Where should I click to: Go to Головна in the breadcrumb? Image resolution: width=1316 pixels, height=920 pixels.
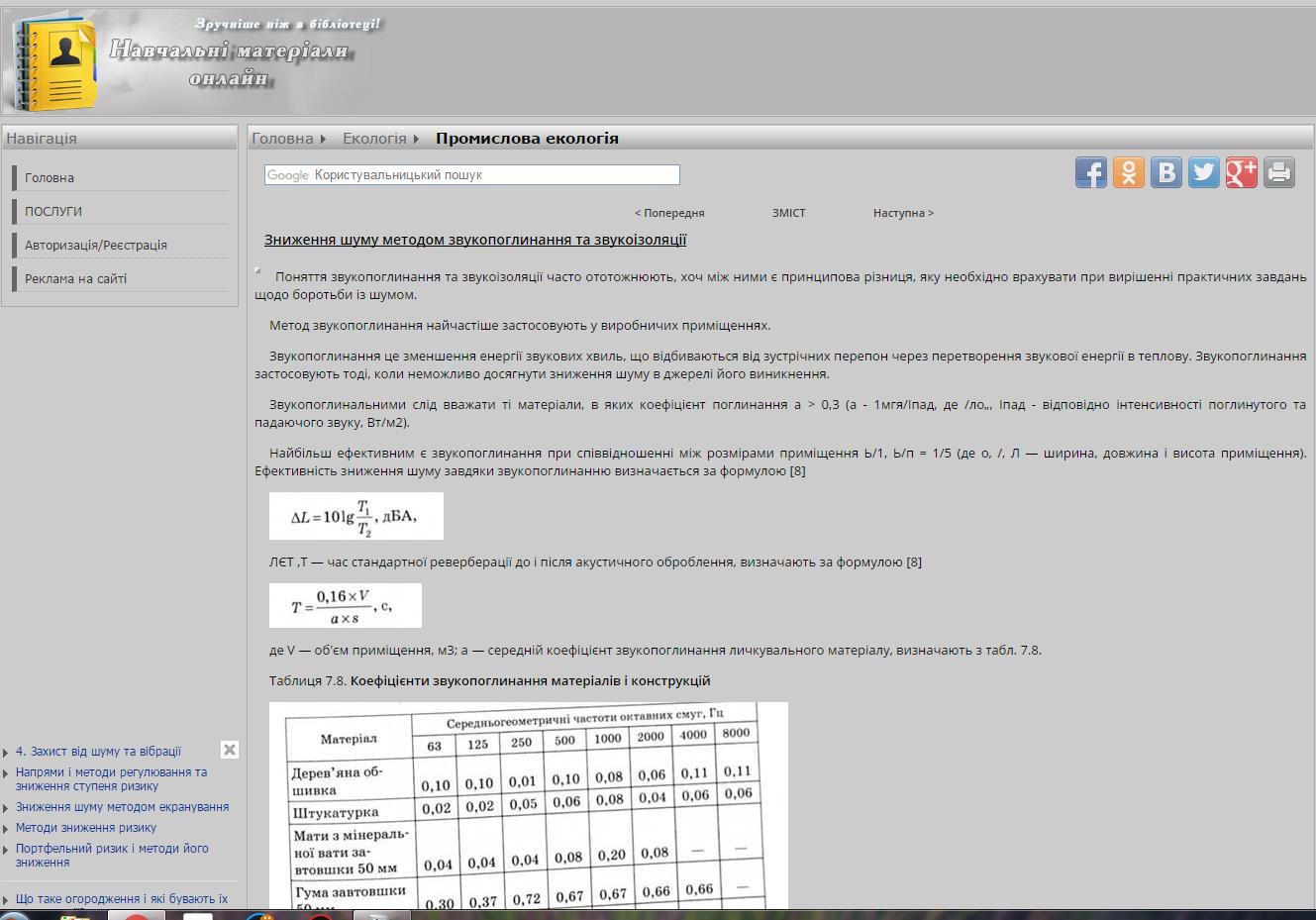click(282, 139)
